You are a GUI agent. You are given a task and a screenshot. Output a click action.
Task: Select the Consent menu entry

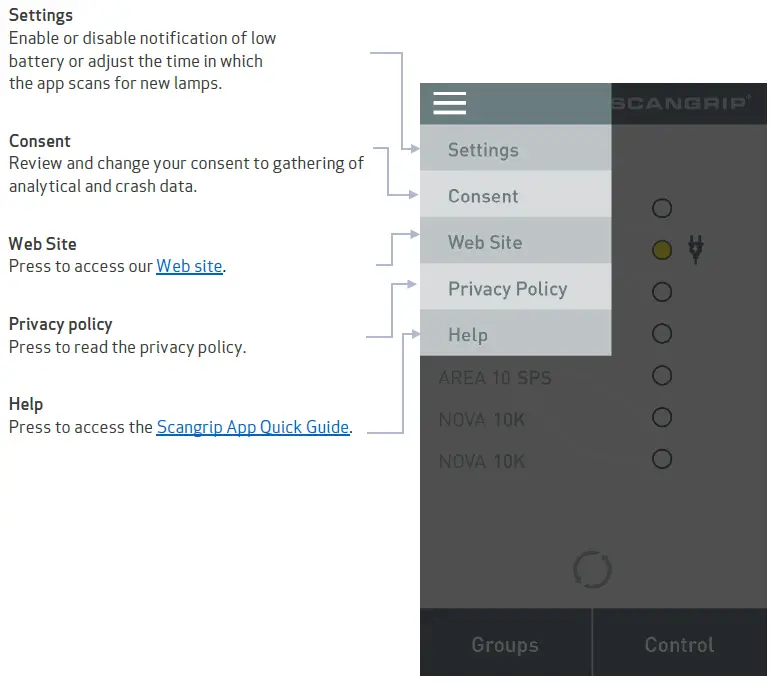515,194
